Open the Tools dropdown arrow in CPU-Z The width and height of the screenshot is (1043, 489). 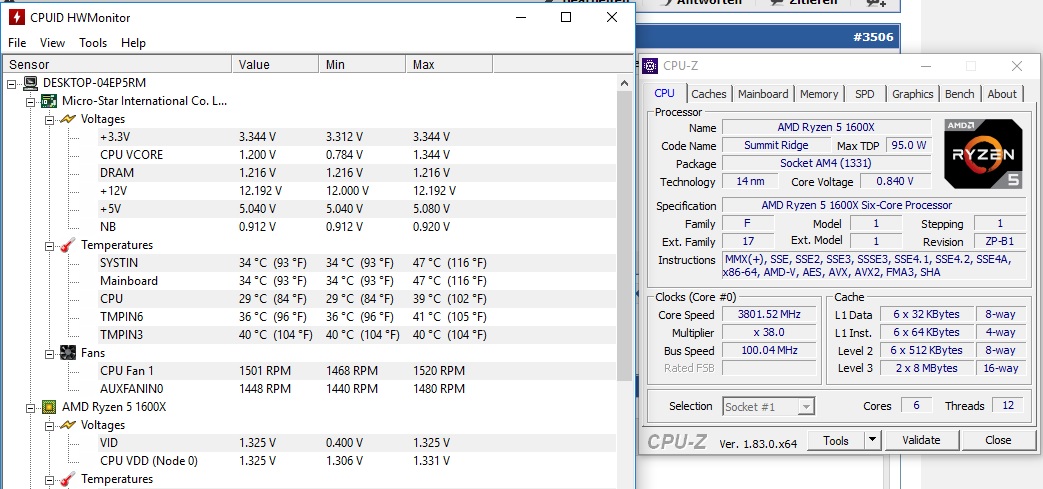(x=872, y=440)
